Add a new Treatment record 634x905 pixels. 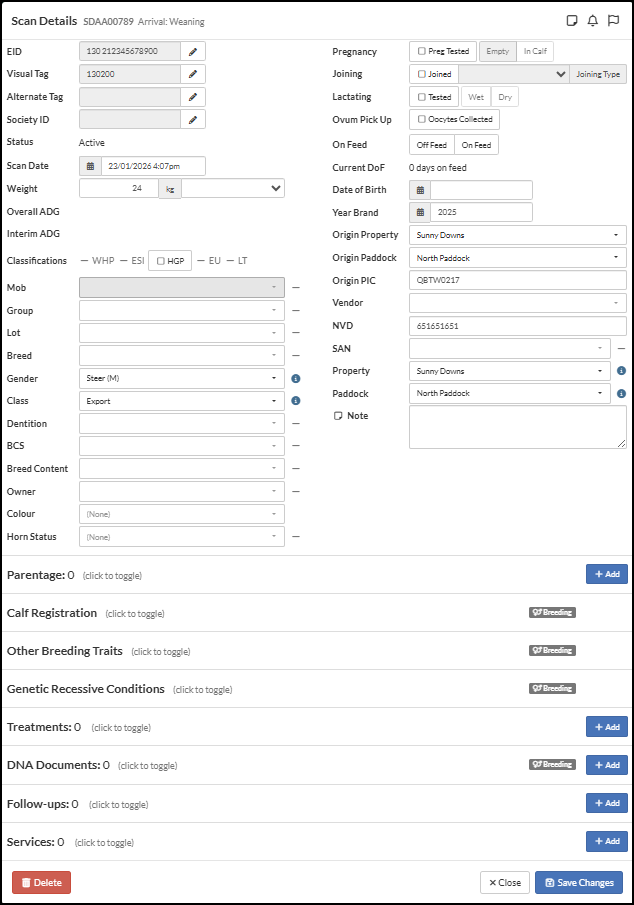(x=606, y=727)
